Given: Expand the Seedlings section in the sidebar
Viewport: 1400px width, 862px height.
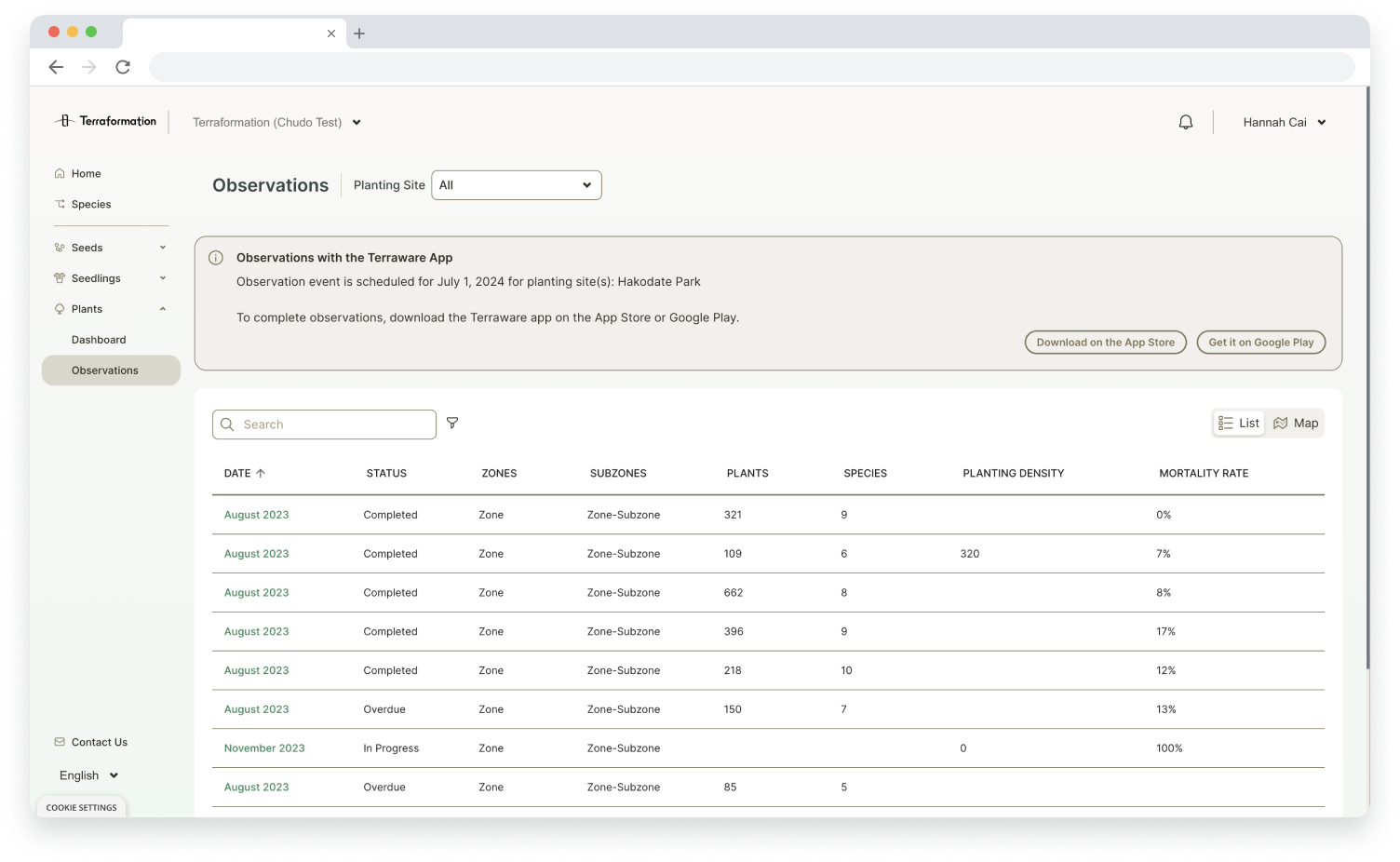Looking at the screenshot, I should tap(96, 277).
